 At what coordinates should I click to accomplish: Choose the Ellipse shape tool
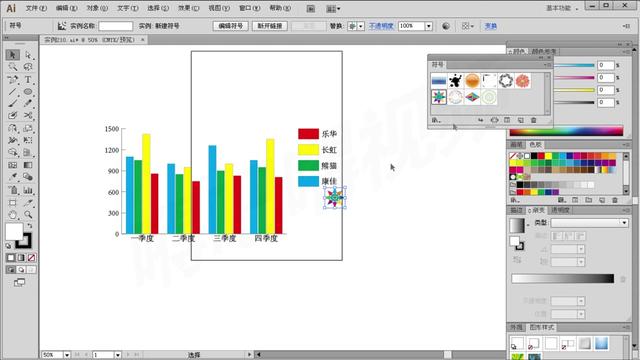pos(28,92)
